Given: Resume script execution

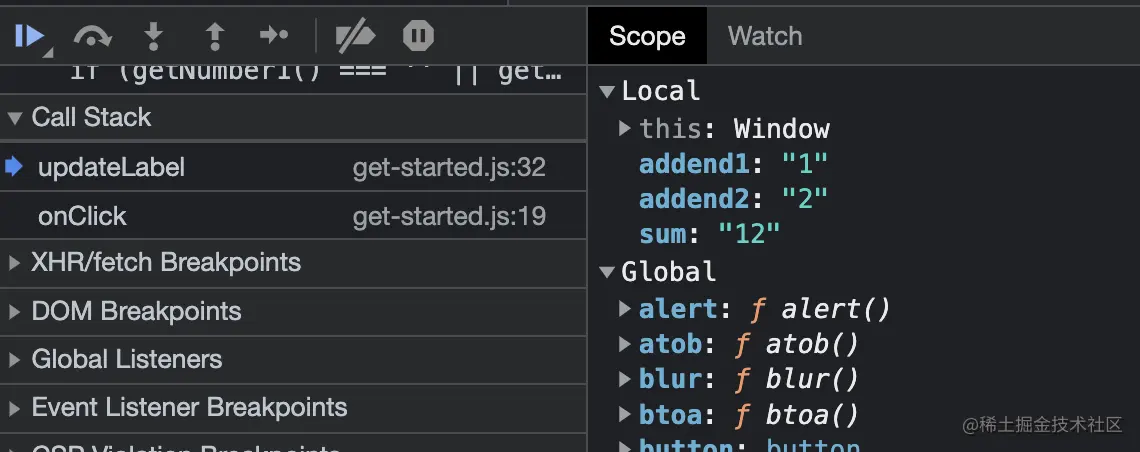Looking at the screenshot, I should [x=30, y=36].
